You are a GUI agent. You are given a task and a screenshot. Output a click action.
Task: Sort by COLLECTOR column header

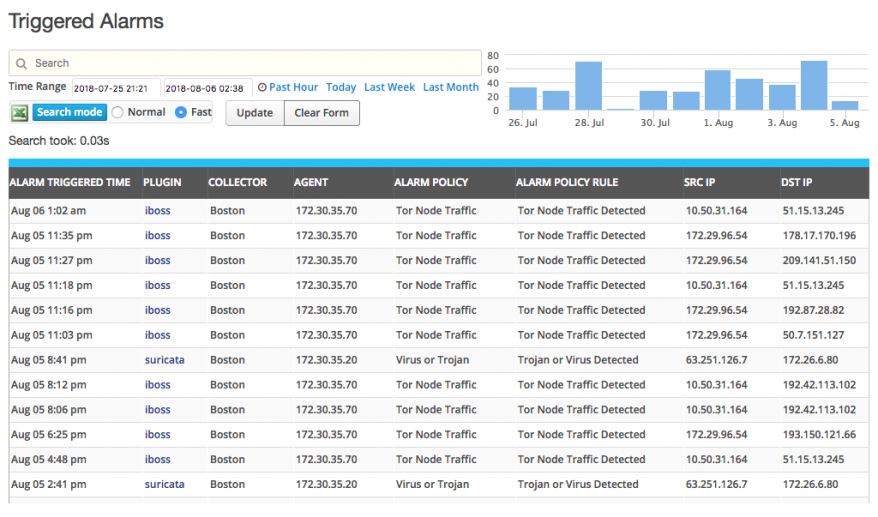(x=237, y=183)
